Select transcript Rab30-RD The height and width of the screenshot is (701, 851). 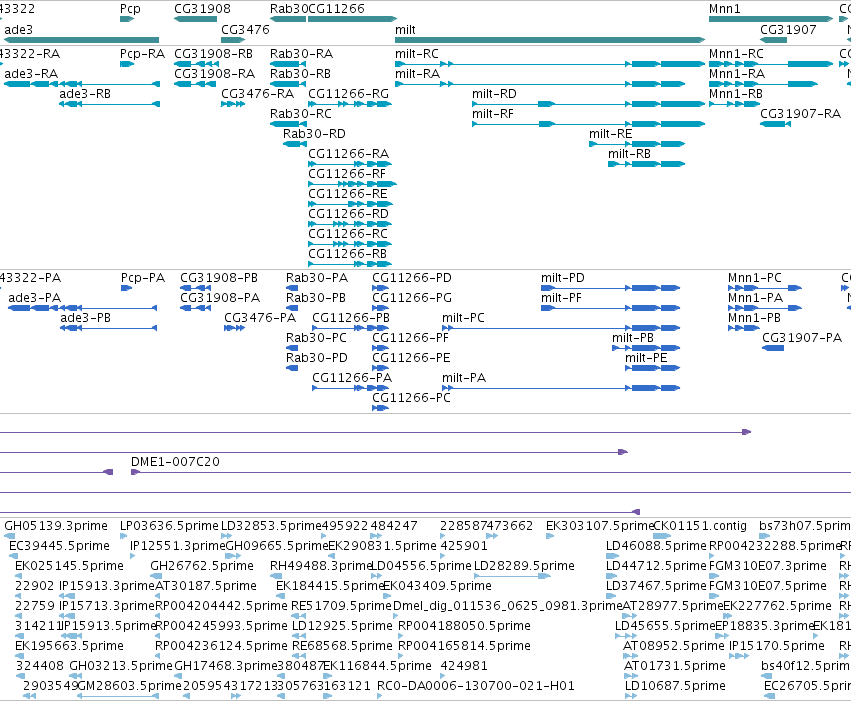pyautogui.click(x=314, y=134)
